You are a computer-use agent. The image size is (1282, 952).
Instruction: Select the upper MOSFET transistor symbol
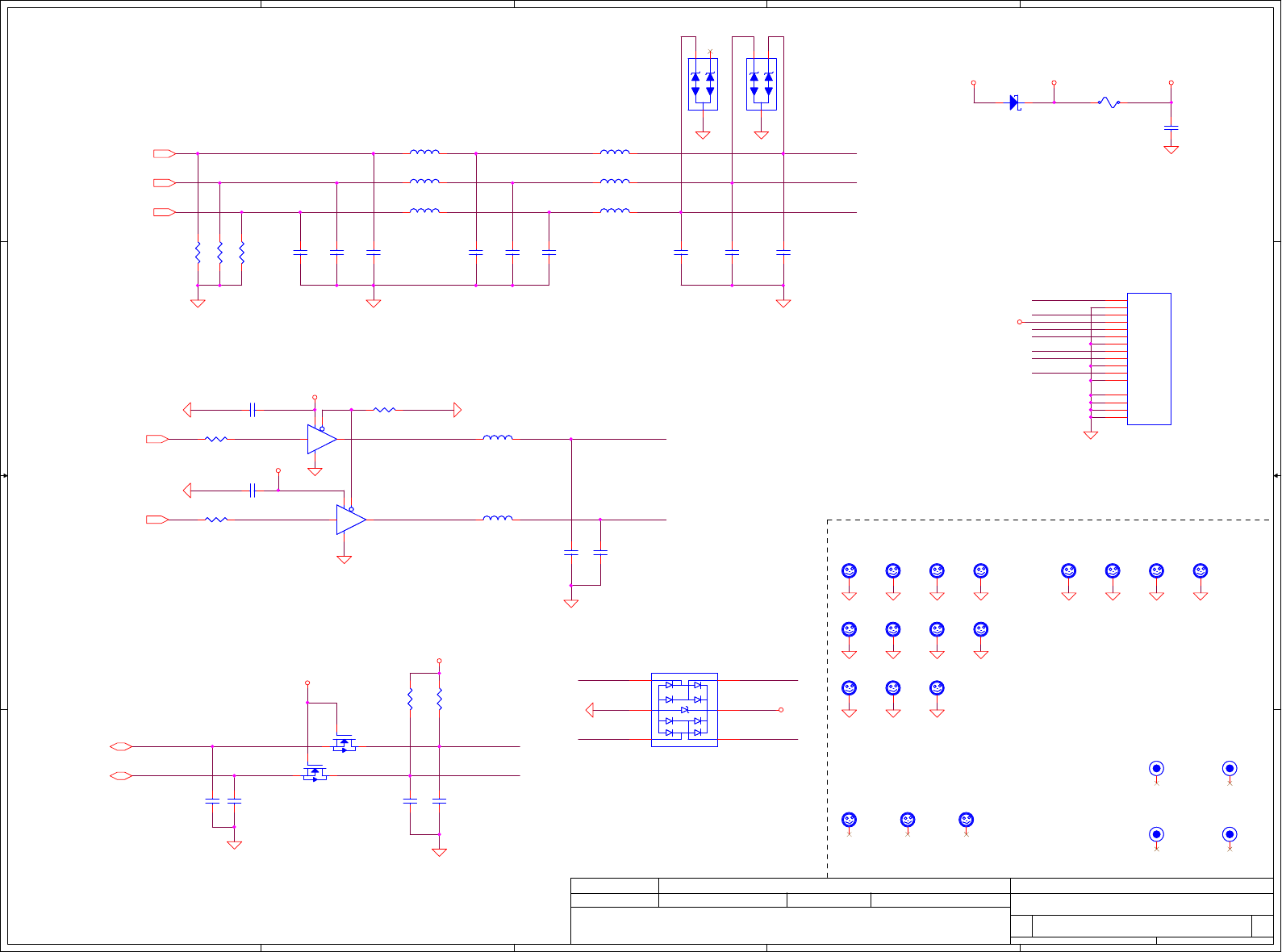[x=345, y=744]
